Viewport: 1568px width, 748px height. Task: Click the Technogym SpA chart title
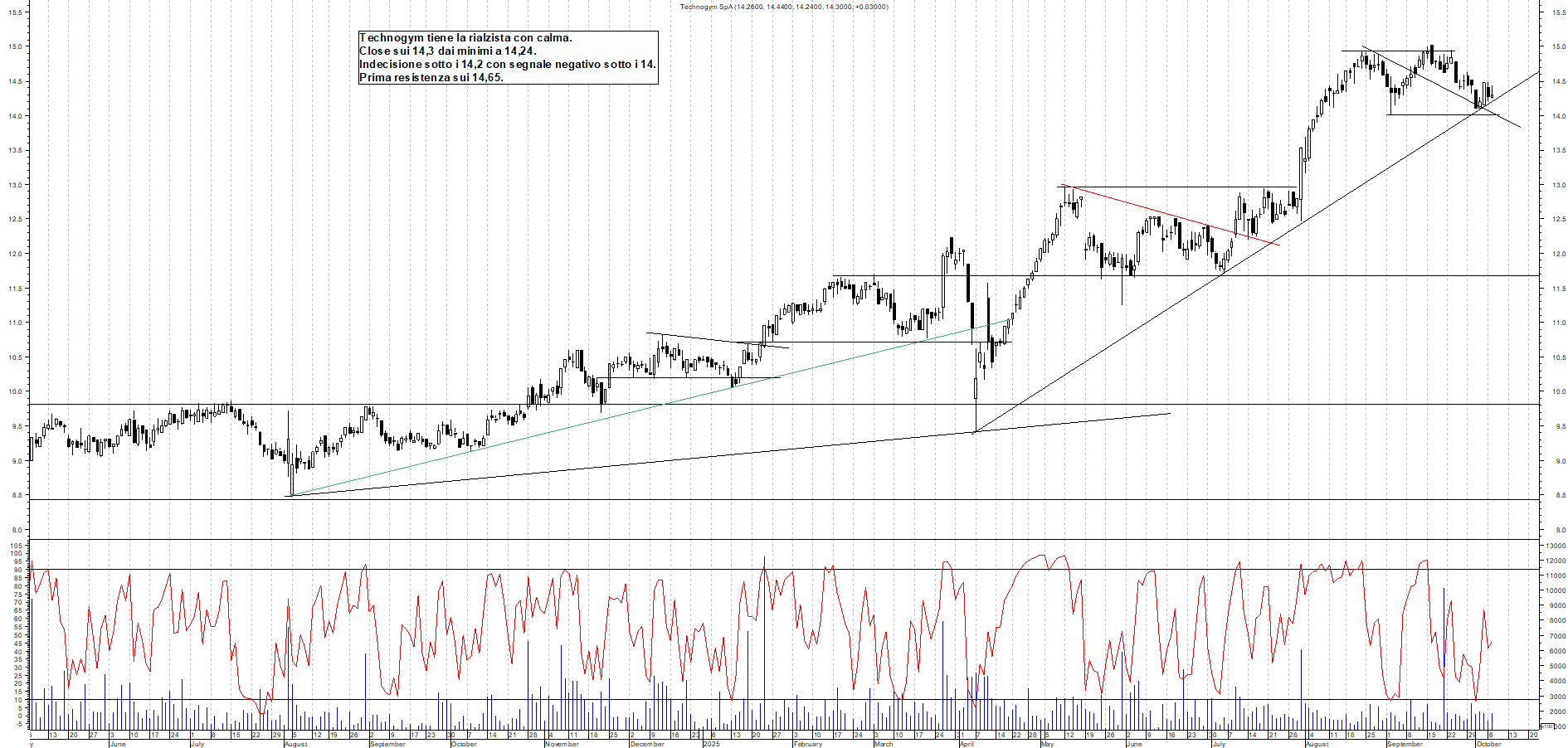click(783, 7)
